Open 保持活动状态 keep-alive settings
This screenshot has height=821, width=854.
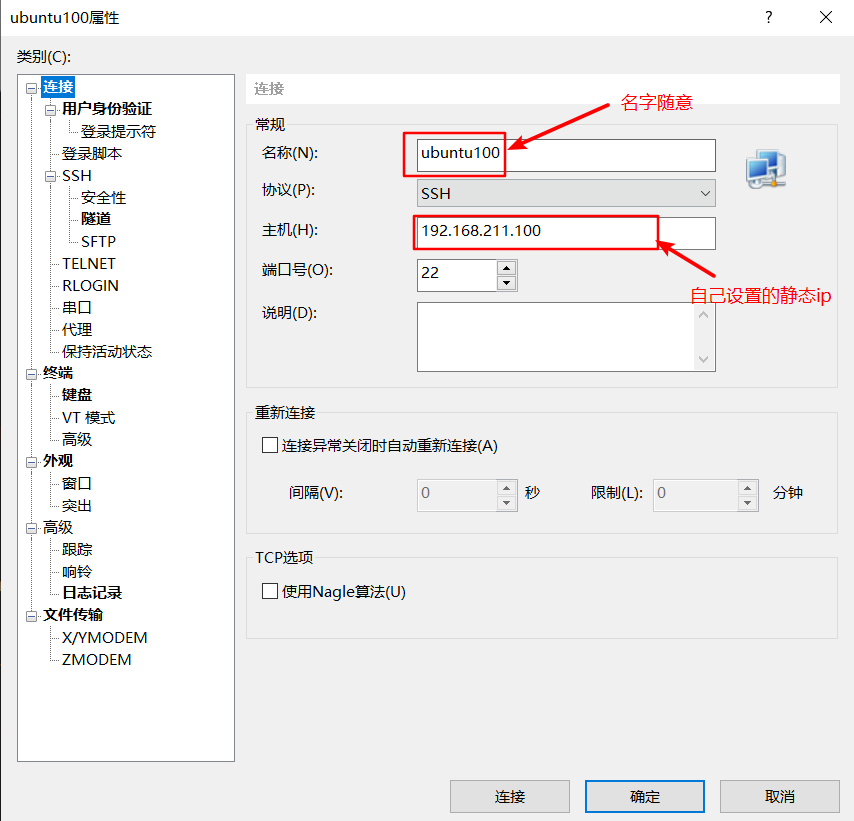tap(107, 351)
